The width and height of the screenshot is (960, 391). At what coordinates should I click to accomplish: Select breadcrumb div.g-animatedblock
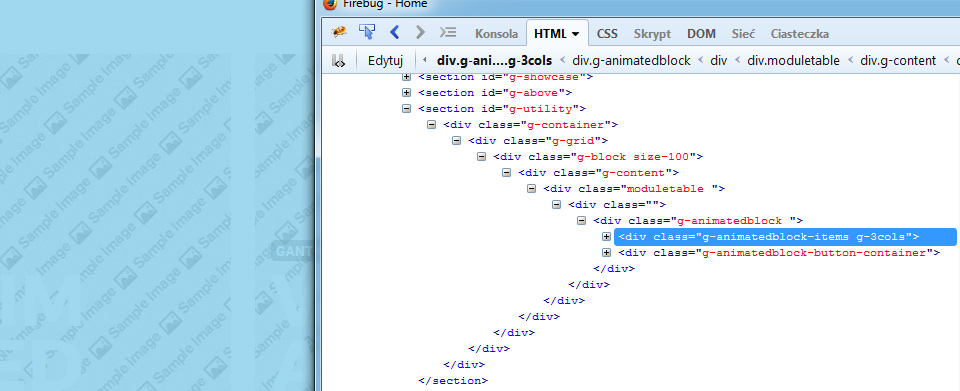pyautogui.click(x=631, y=61)
